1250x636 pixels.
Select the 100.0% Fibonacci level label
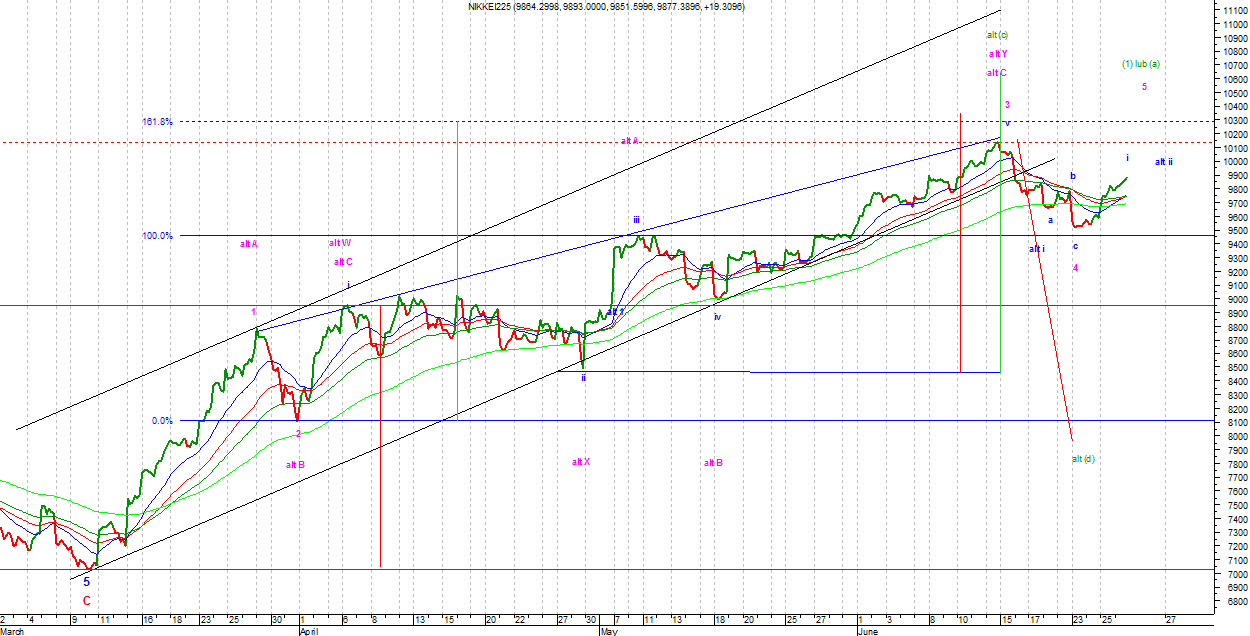157,236
